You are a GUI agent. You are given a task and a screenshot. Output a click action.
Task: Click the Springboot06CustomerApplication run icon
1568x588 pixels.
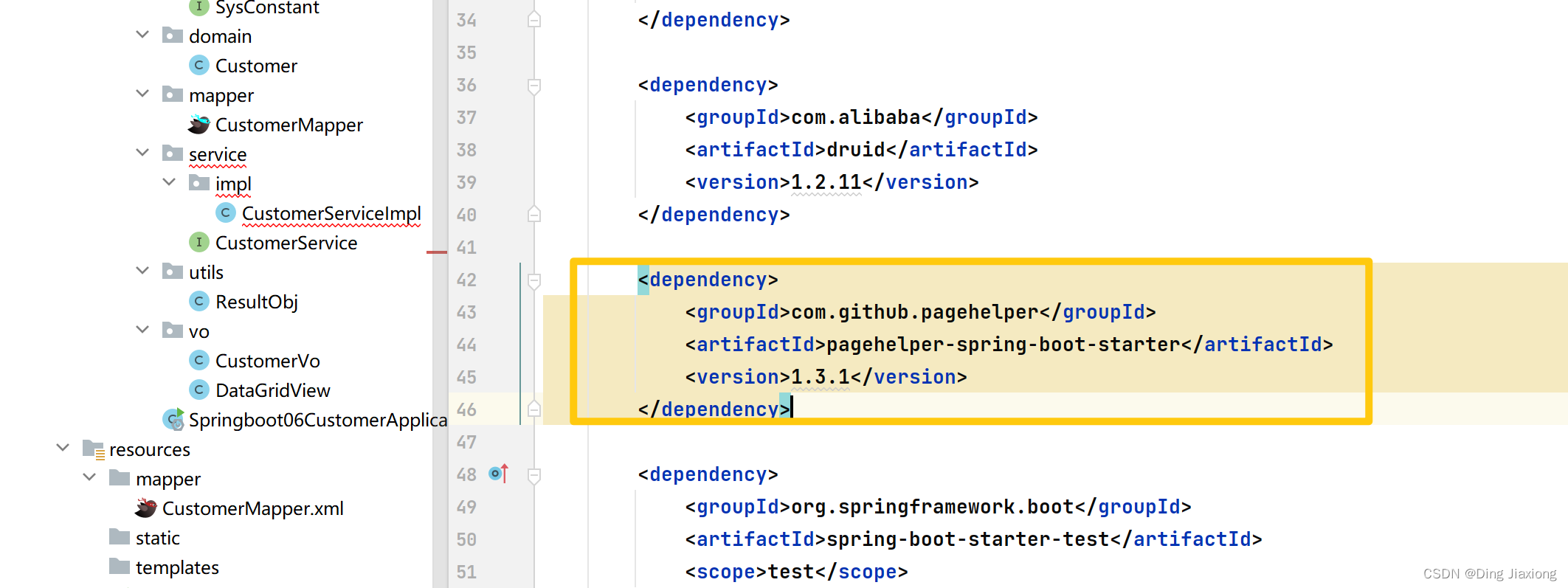(x=173, y=420)
